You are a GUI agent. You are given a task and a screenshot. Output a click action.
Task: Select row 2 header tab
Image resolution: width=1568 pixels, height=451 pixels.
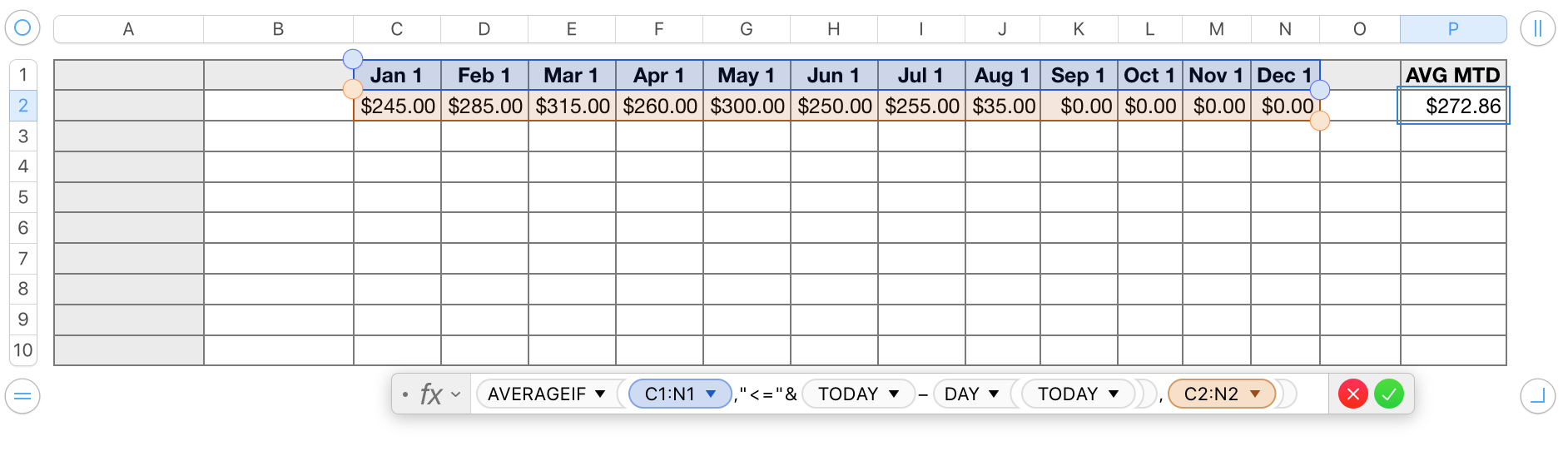coord(23,106)
